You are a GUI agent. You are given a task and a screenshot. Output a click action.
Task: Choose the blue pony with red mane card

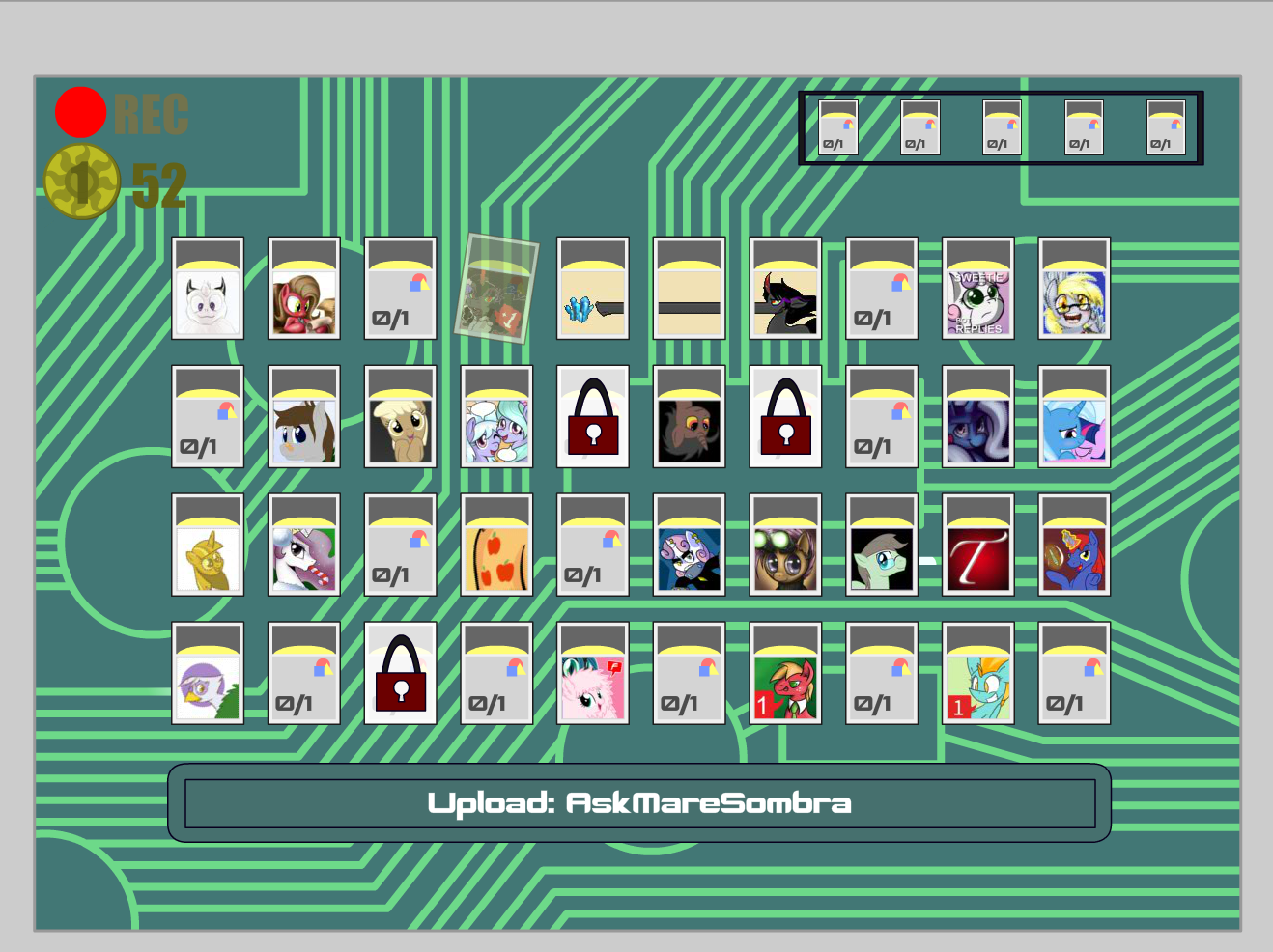click(1075, 545)
